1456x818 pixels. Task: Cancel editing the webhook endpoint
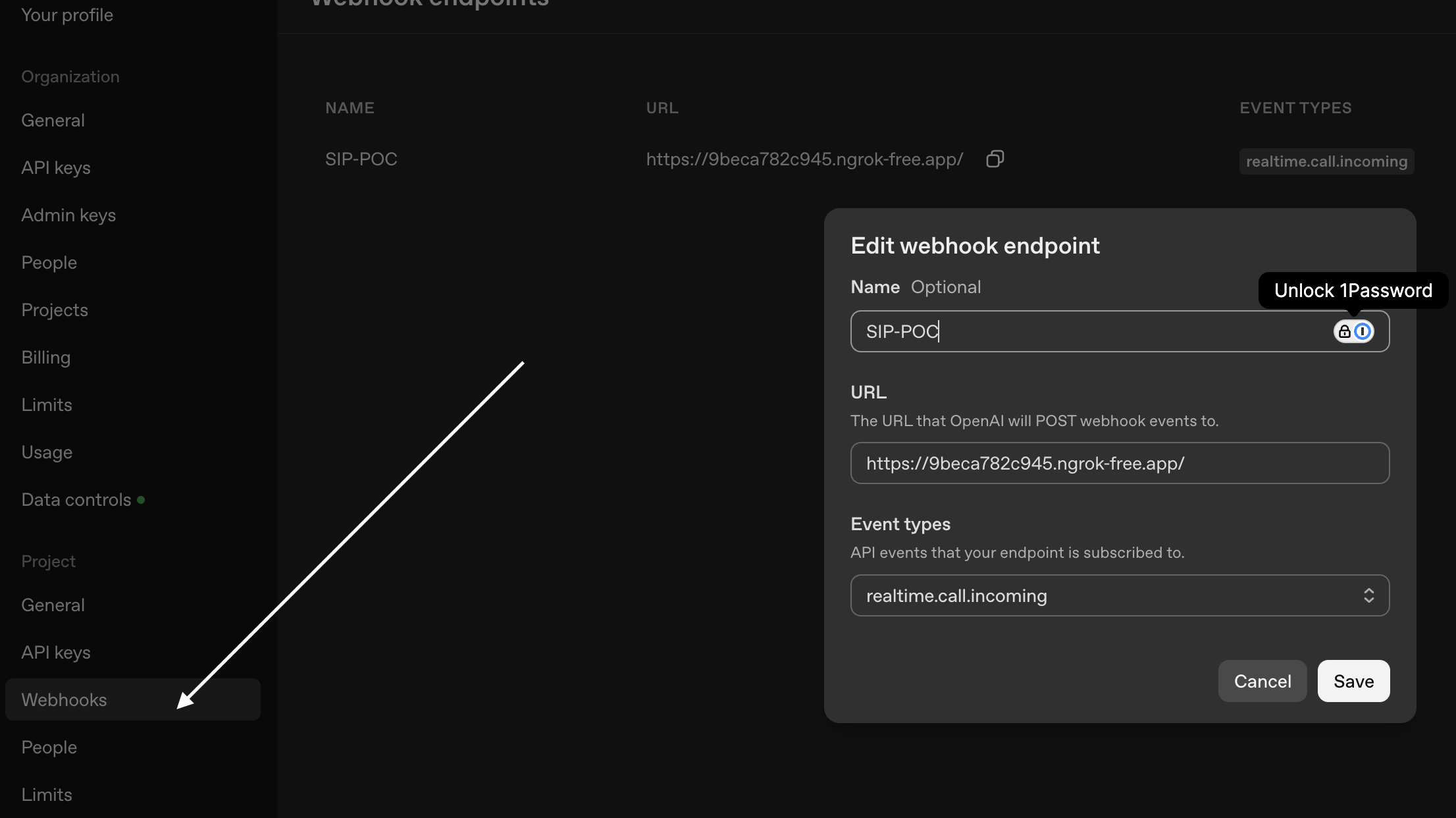coord(1262,681)
